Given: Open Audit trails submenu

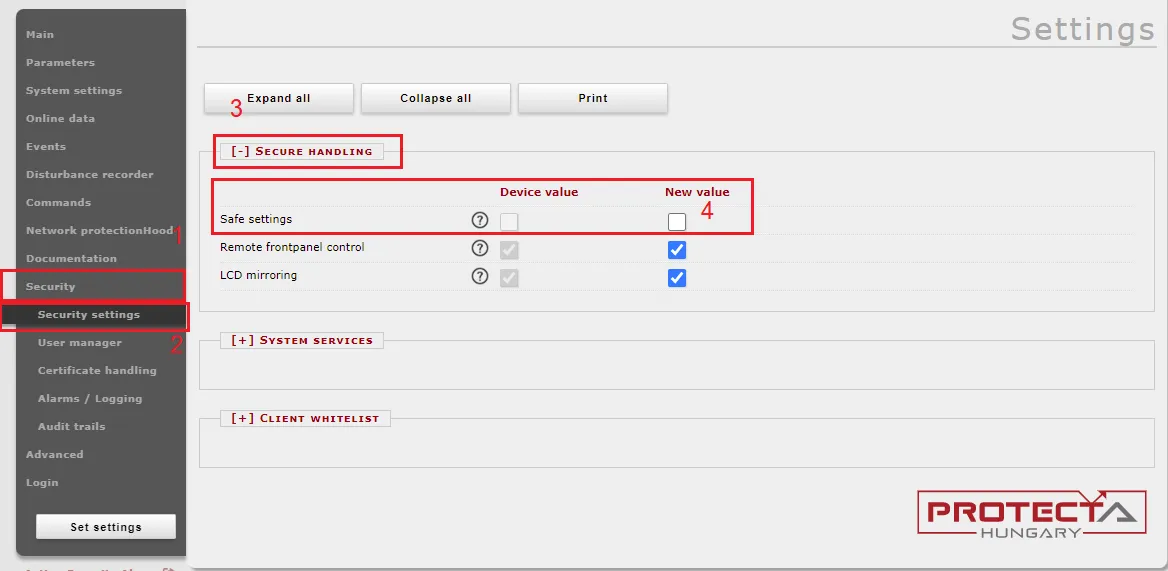Looking at the screenshot, I should point(72,427).
